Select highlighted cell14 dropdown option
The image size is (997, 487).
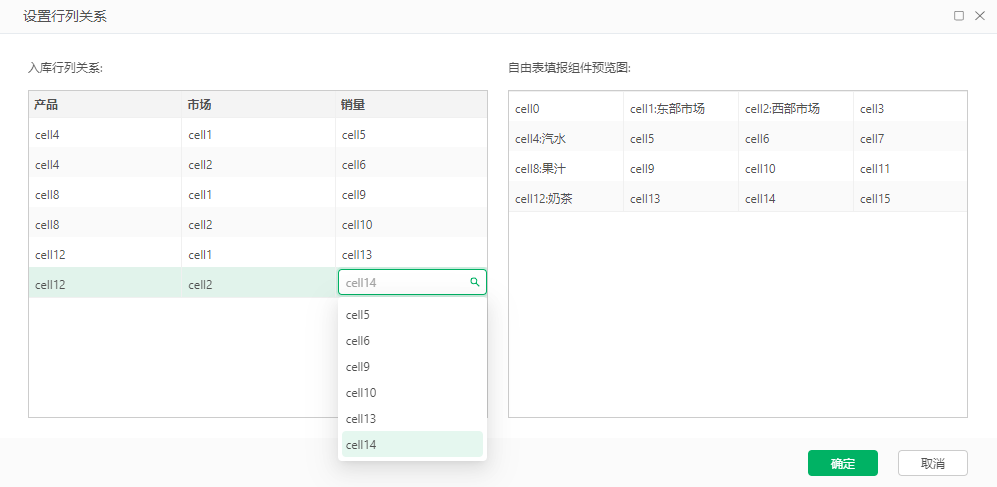click(x=413, y=444)
